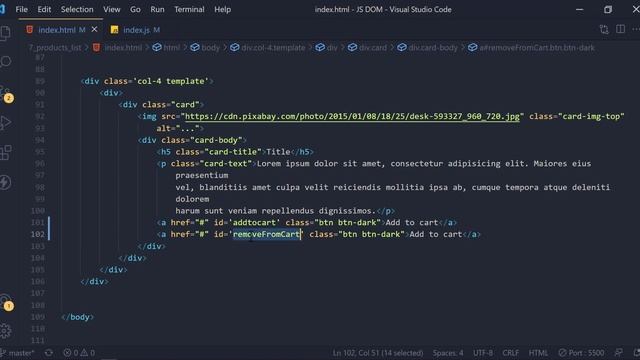Open the File menu
Viewport: 640px width, 360px height.
[21, 9]
